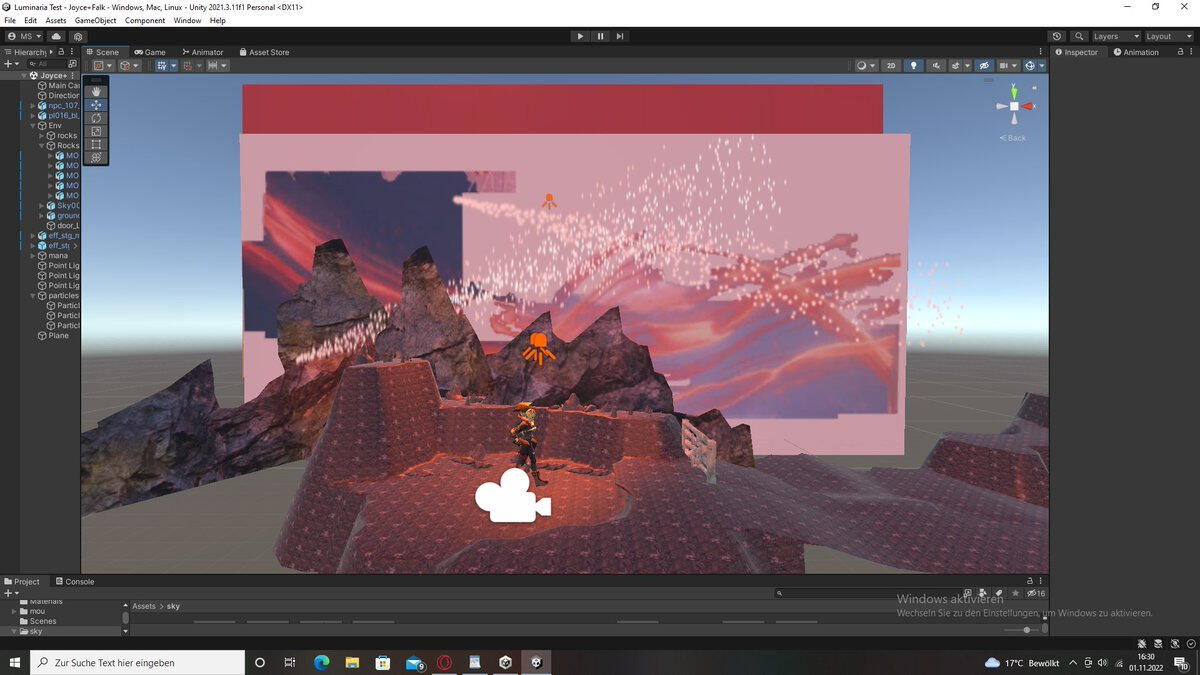The image size is (1200, 675).
Task: Open the Layout dropdown
Action: 1168,36
